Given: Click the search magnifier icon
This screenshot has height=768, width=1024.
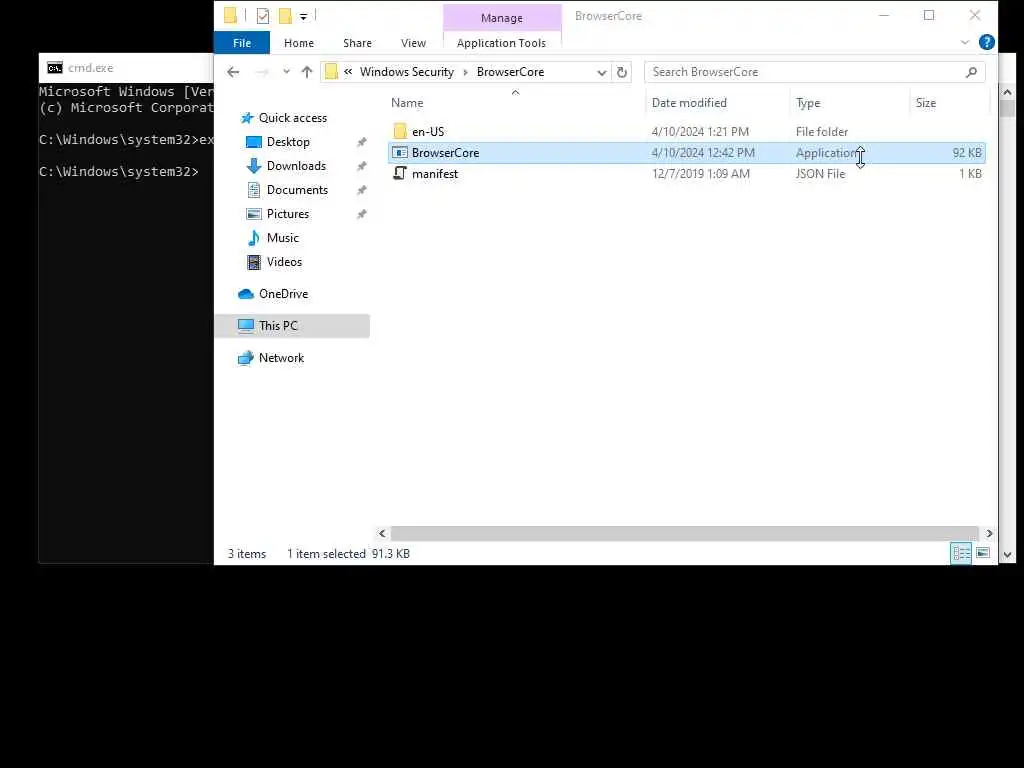Looking at the screenshot, I should [x=971, y=72].
